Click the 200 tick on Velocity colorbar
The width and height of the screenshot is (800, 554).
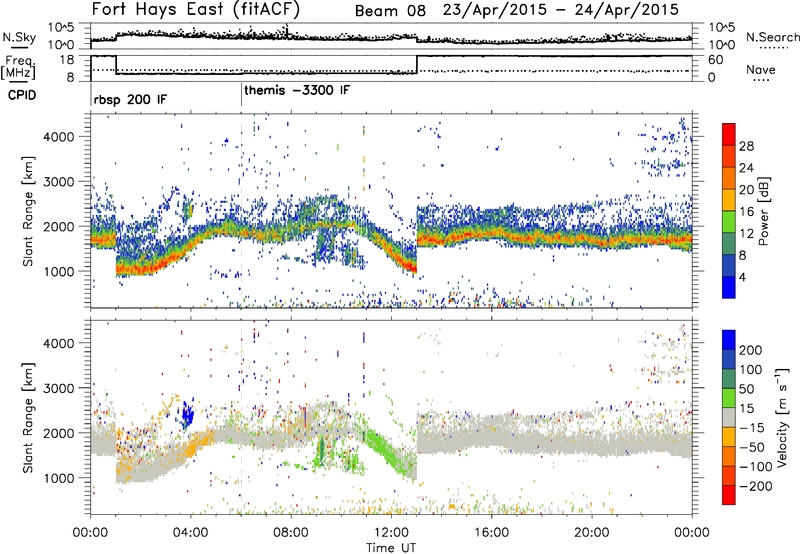click(751, 350)
